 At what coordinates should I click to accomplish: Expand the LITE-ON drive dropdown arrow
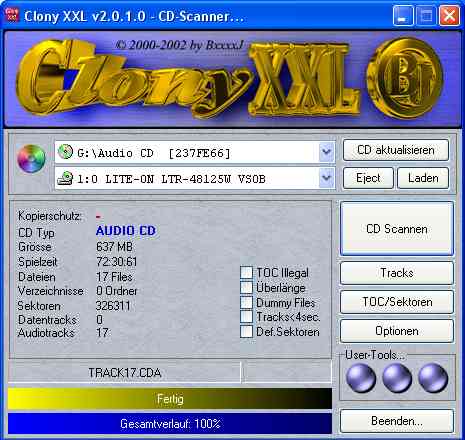point(326,178)
